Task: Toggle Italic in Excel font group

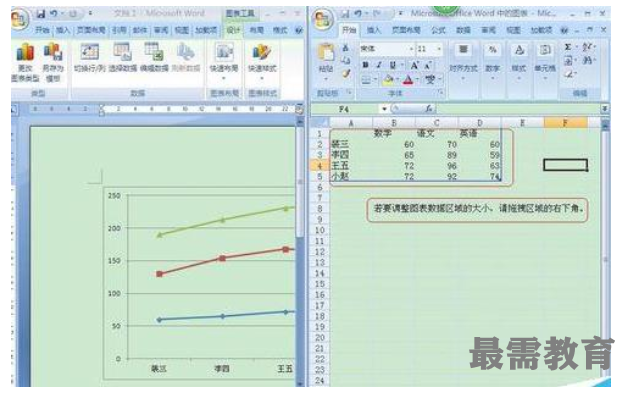Action: click(x=379, y=65)
